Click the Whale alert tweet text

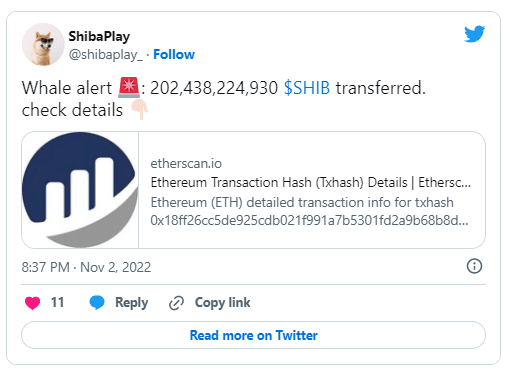point(224,99)
